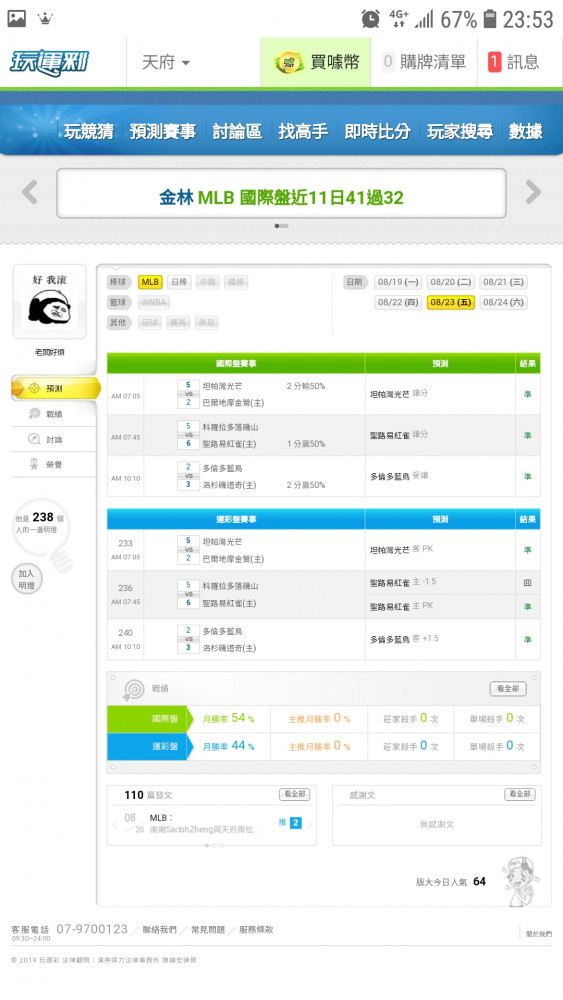Open the 金林 MLB 國際盤 banner headline
The image size is (563, 1000).
[x=281, y=197]
